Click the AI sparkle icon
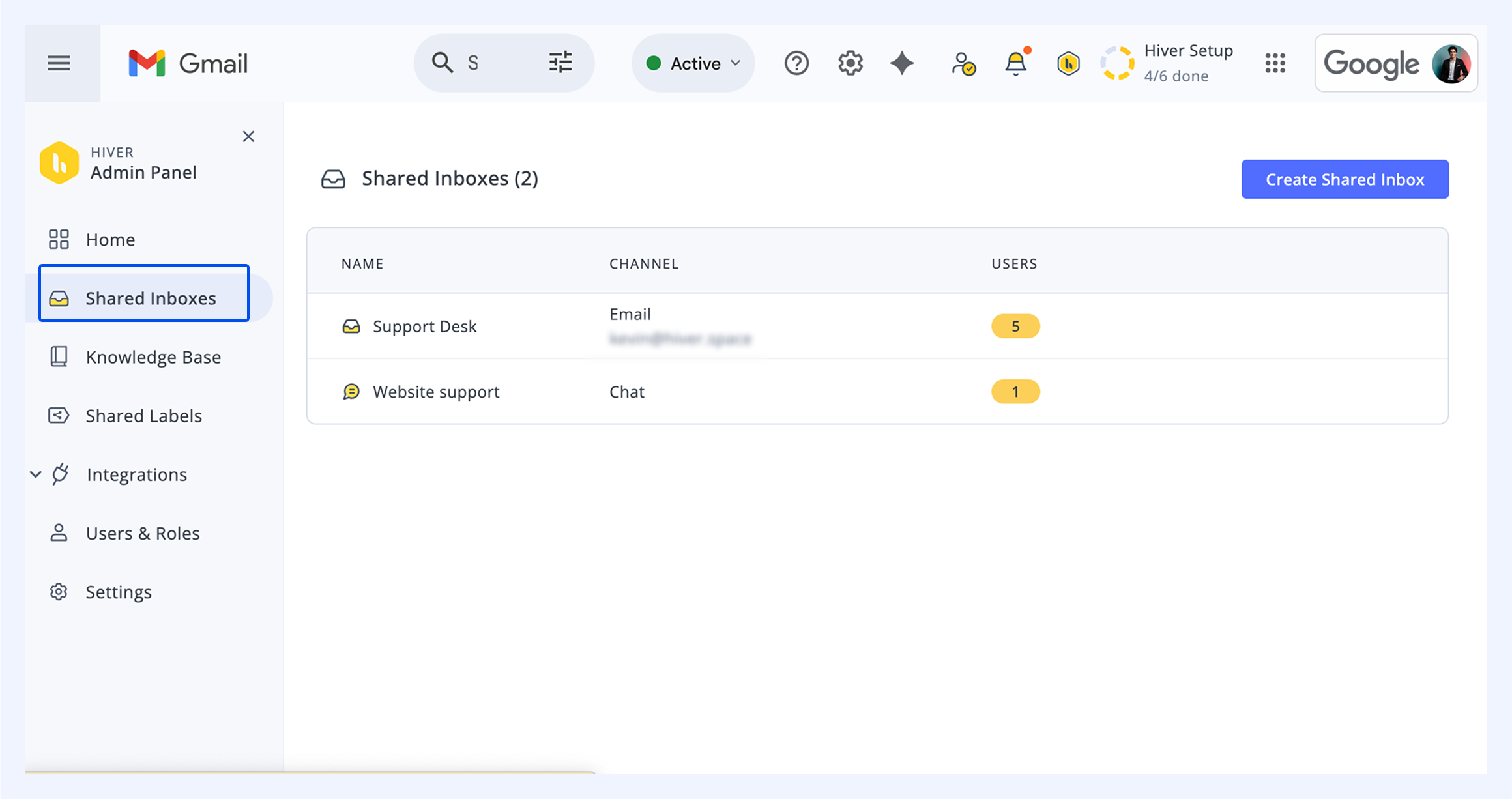Viewport: 1512px width, 799px height. 902,63
